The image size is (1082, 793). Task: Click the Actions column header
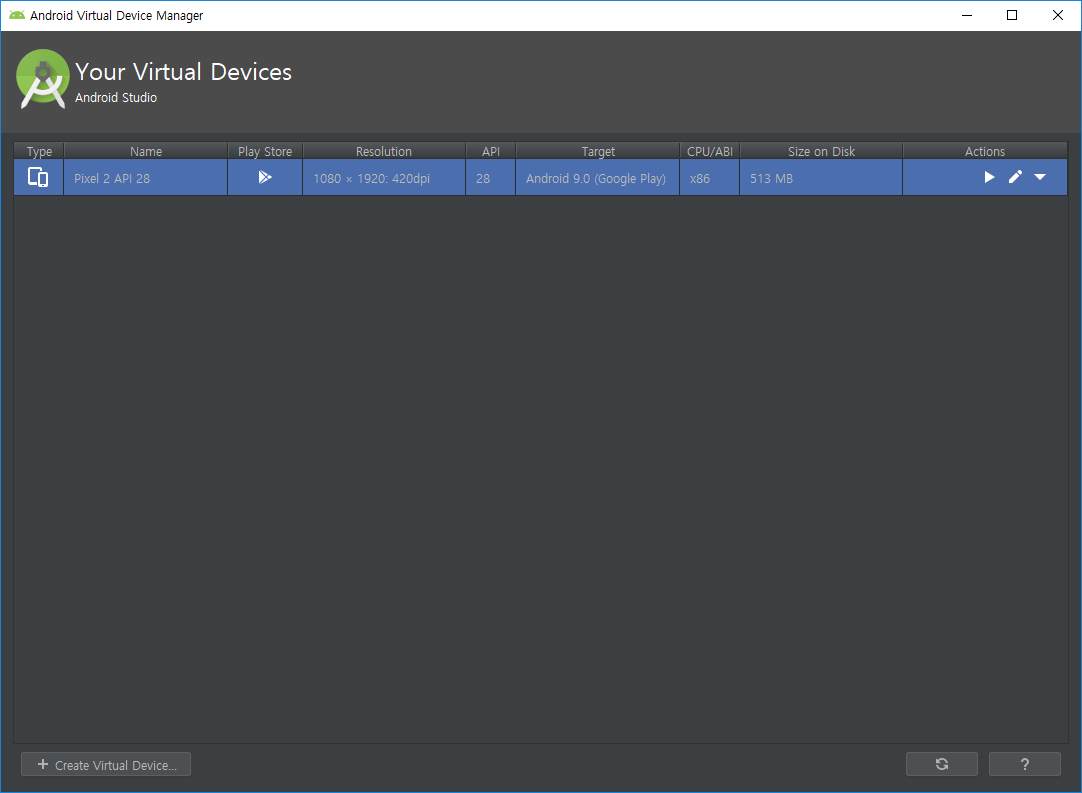click(x=985, y=151)
